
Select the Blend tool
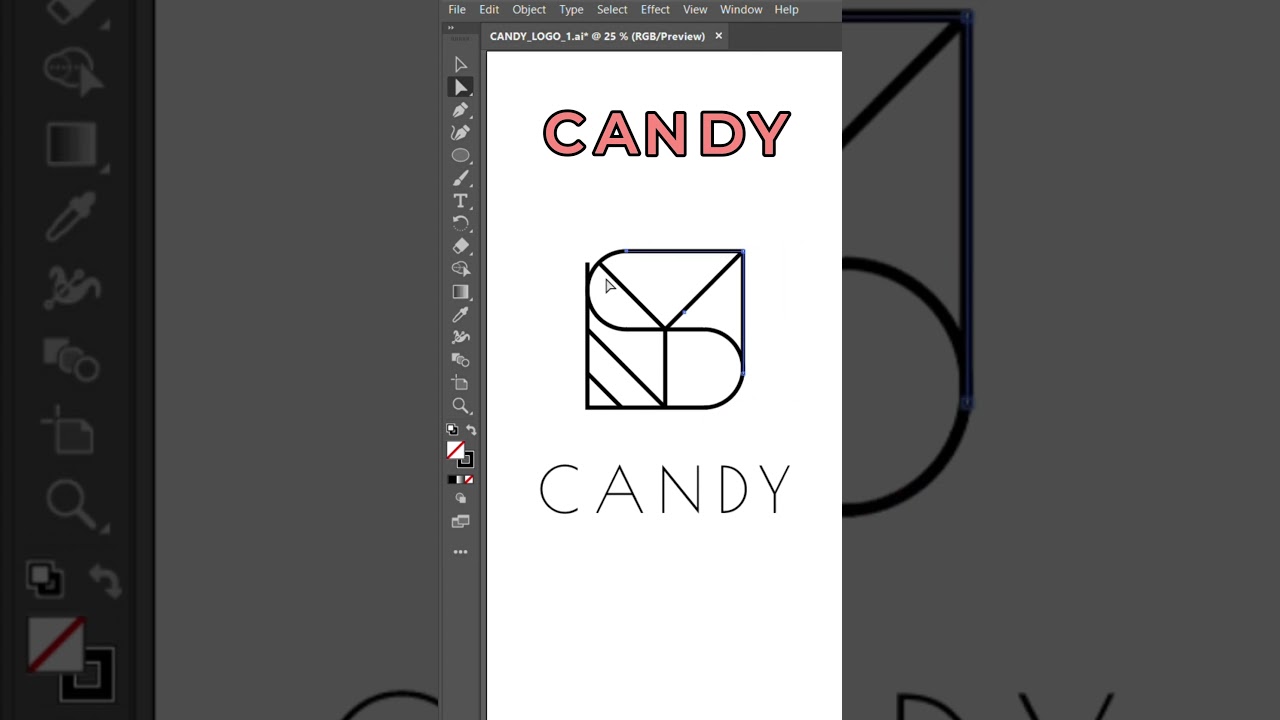(x=460, y=360)
